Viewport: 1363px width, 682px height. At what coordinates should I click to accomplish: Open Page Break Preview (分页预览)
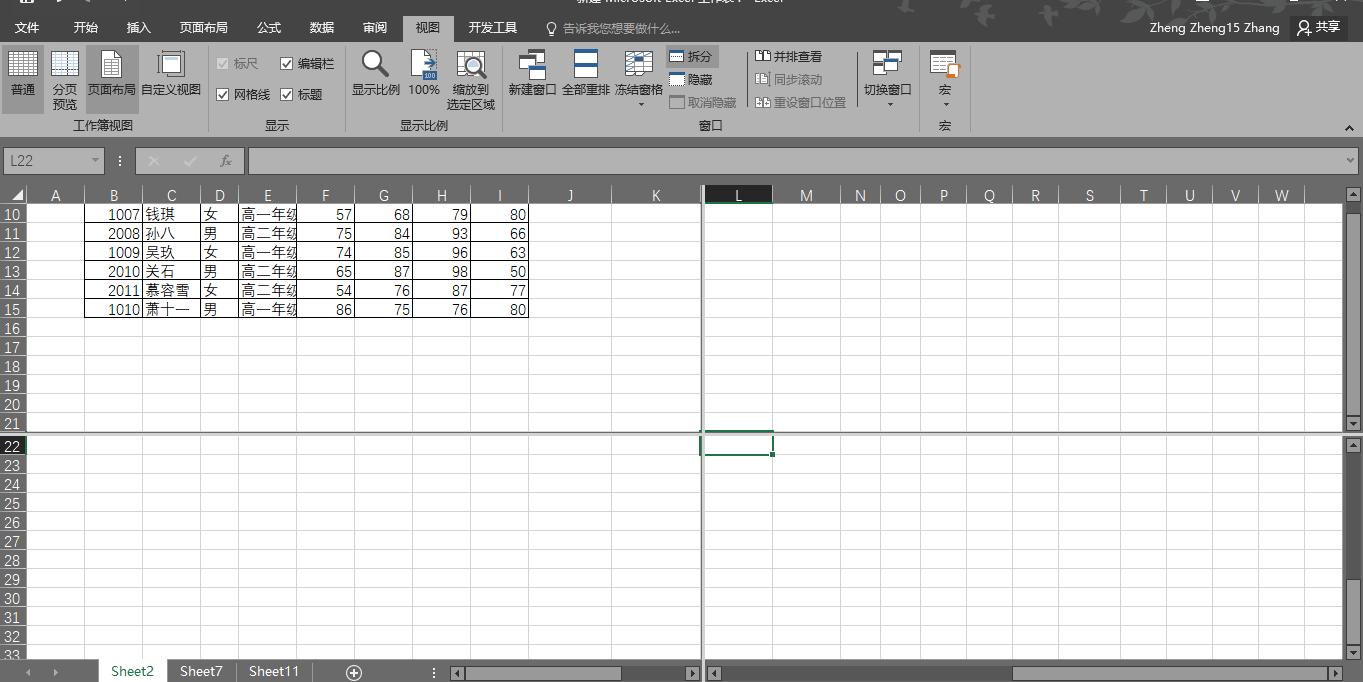pyautogui.click(x=65, y=80)
